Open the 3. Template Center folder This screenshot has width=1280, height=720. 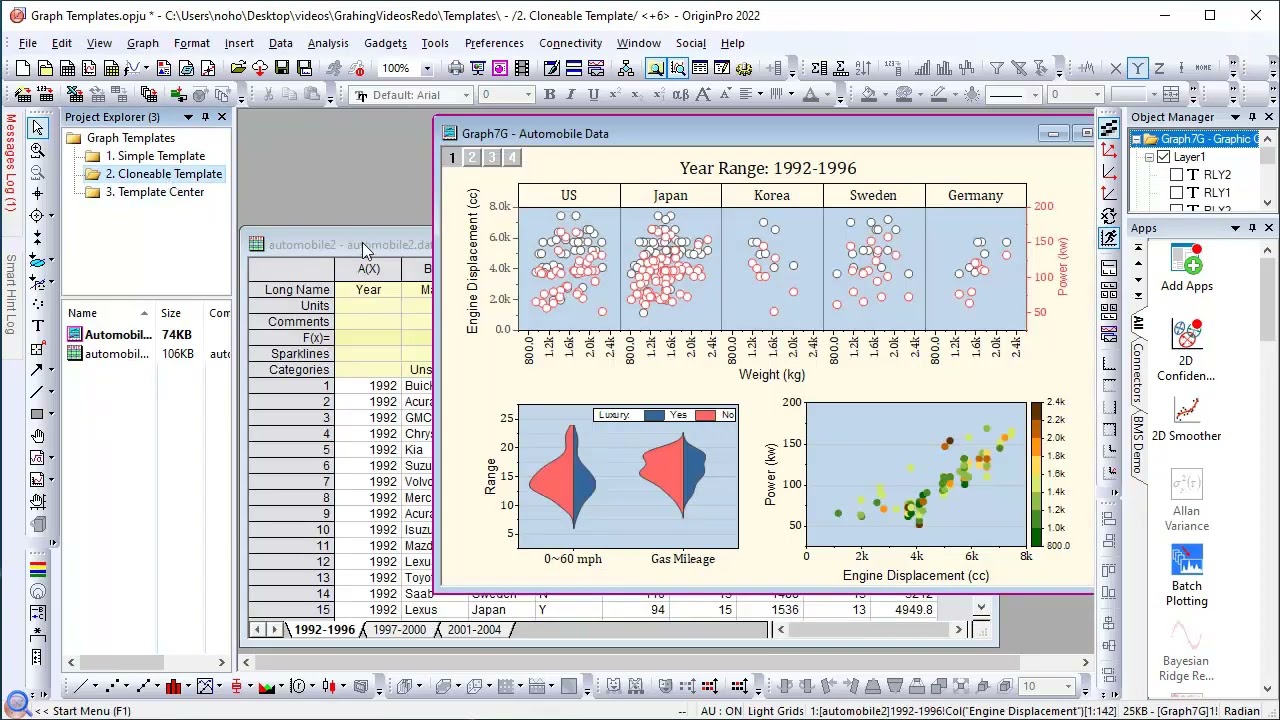155,192
